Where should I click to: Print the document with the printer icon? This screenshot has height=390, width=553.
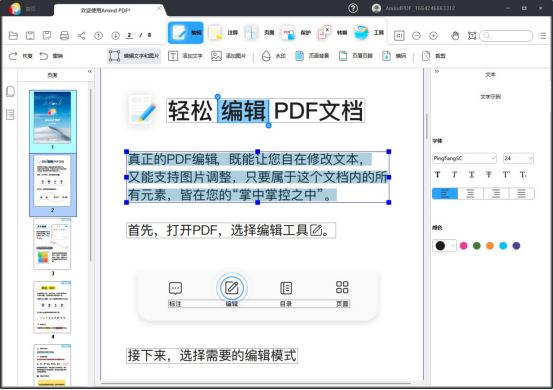(x=64, y=35)
